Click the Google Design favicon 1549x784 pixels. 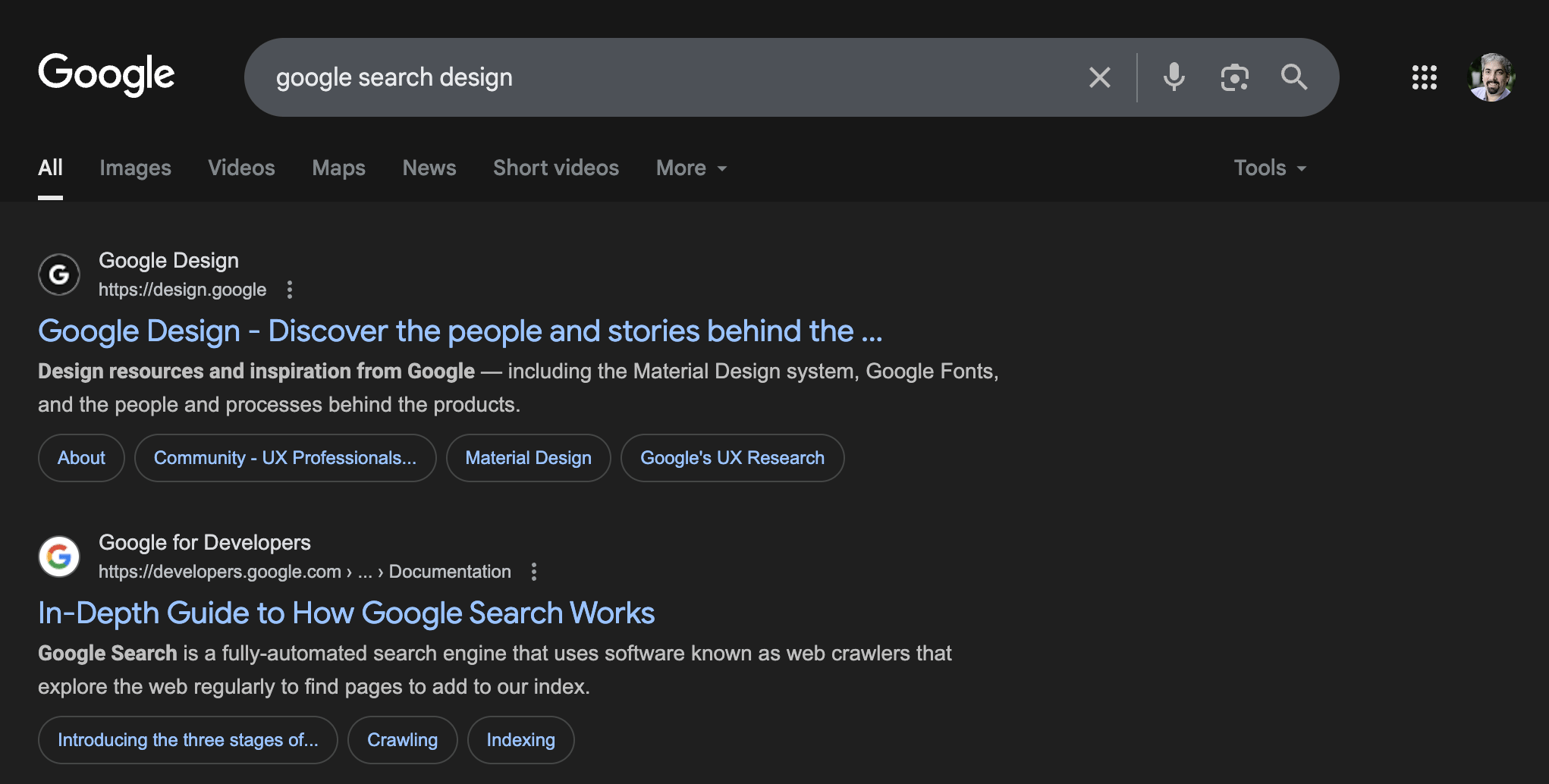(59, 274)
